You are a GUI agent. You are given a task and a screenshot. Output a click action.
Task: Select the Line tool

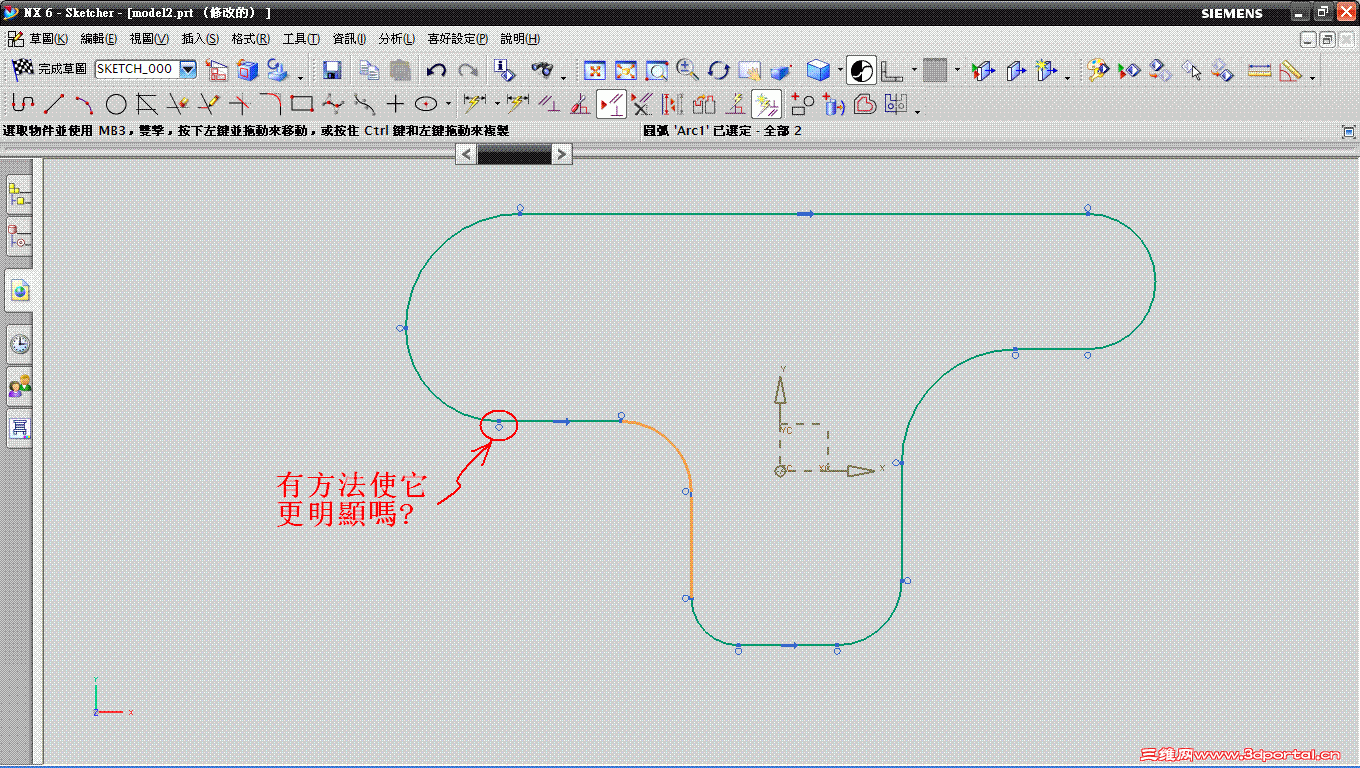pos(54,103)
